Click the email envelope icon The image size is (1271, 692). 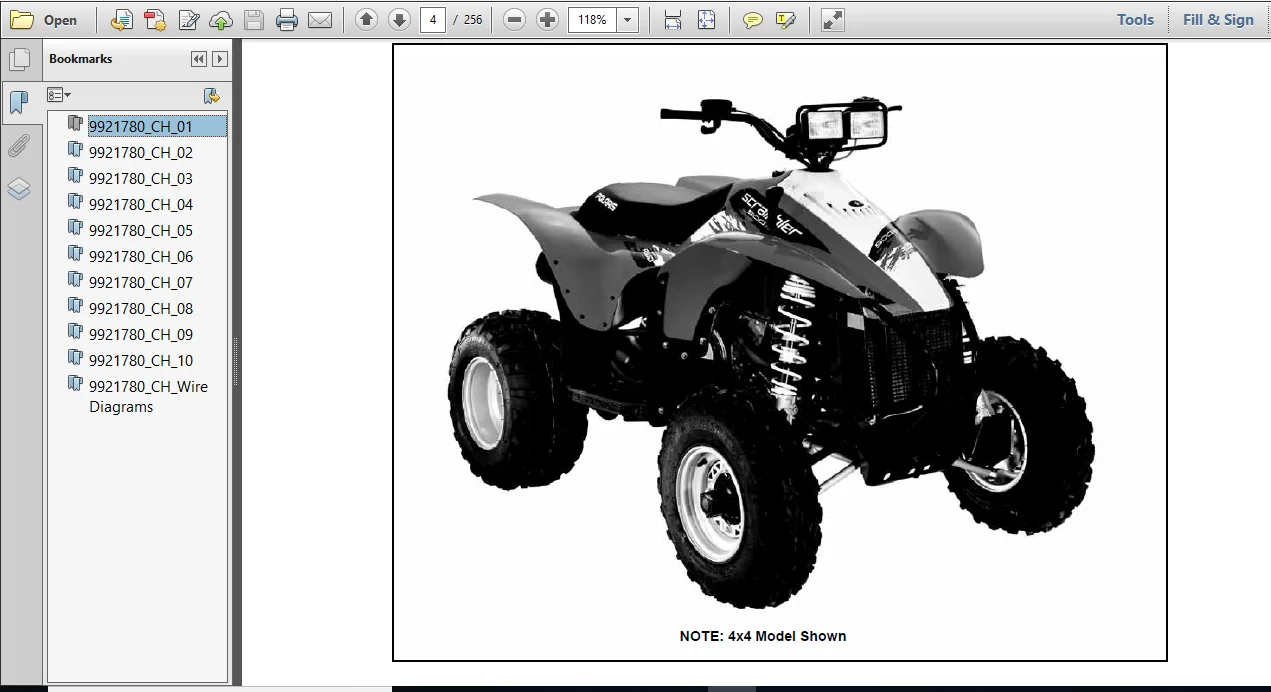tap(320, 19)
